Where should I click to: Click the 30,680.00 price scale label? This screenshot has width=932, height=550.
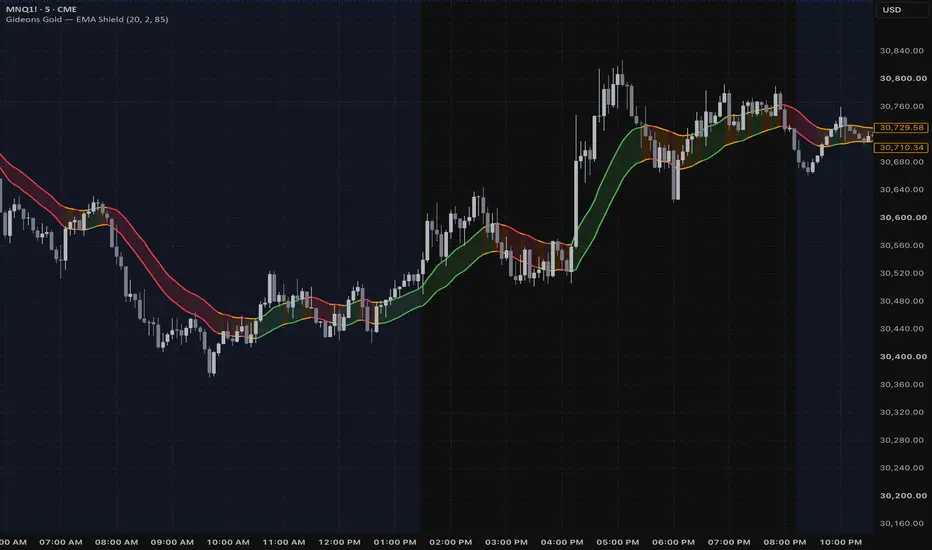tap(902, 162)
